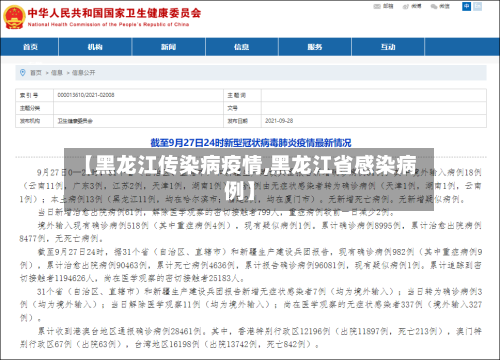Open the 互动 navigation tab
Viewport: 500px width, 360px height.
[x=388, y=47]
